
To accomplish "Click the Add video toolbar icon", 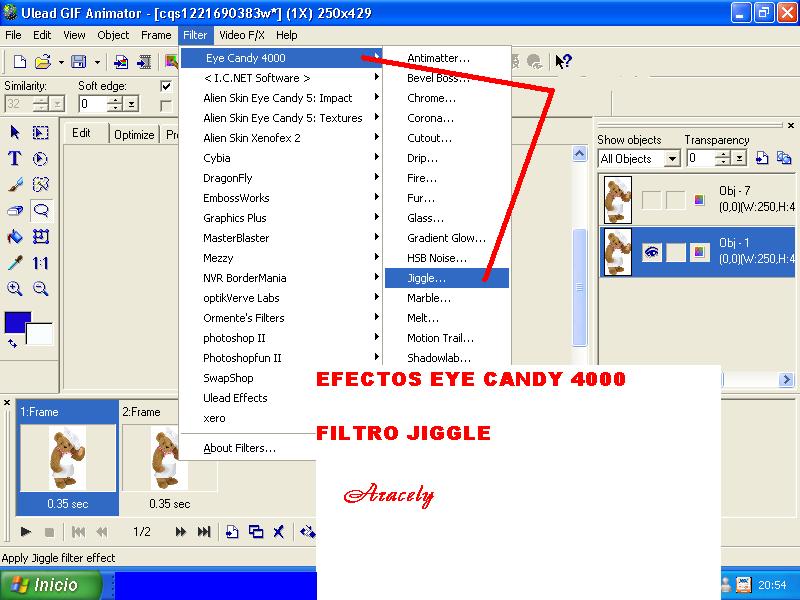I will [x=144, y=62].
